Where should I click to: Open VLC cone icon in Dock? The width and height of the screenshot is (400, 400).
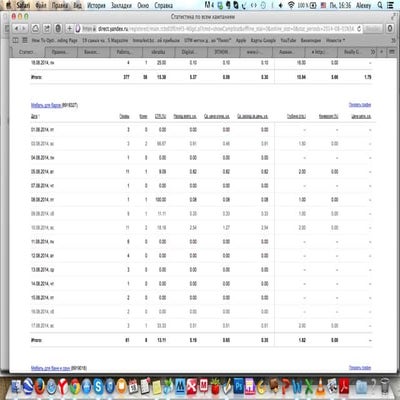pos(320,387)
